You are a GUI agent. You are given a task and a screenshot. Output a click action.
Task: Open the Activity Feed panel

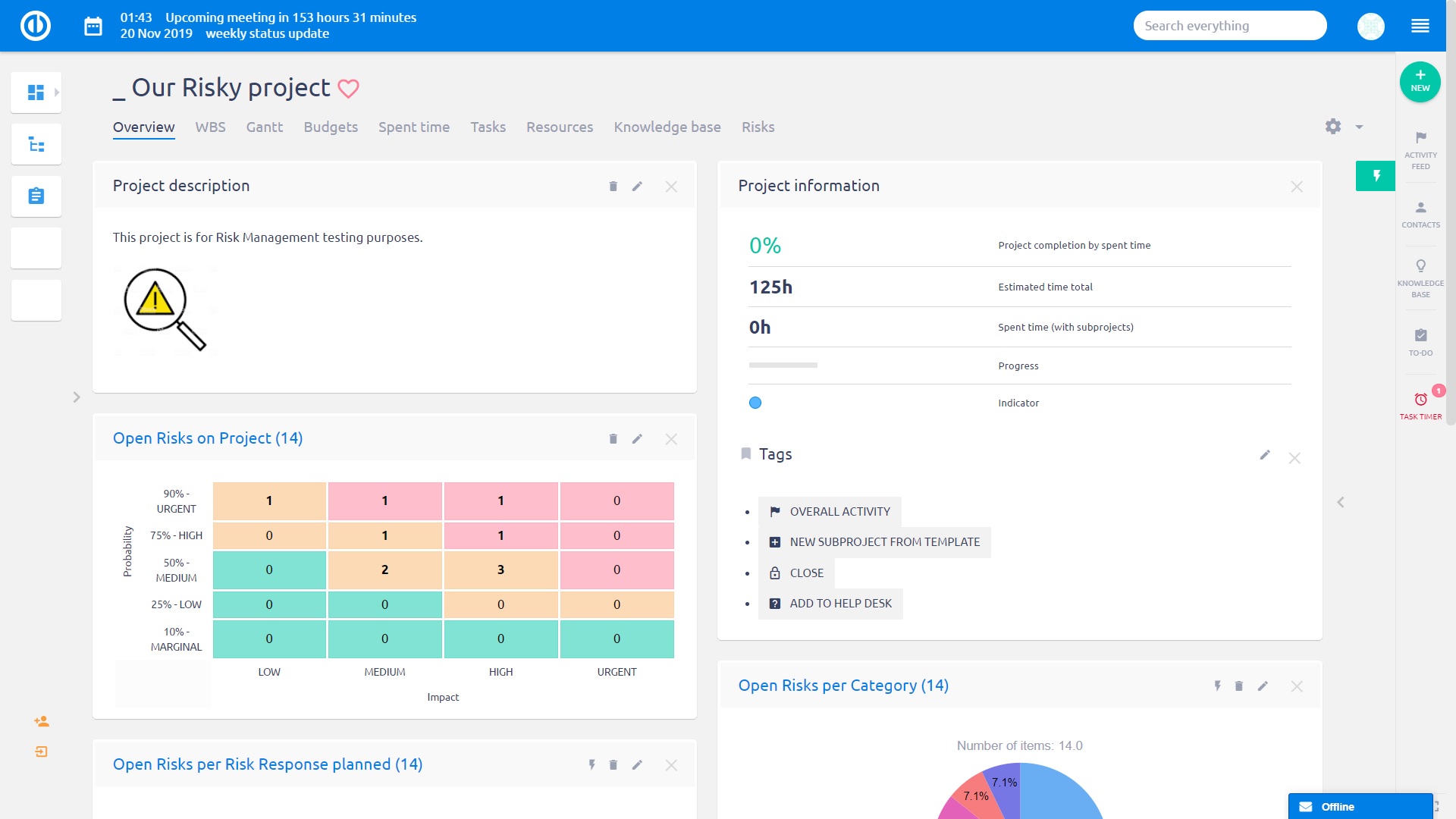1420,149
